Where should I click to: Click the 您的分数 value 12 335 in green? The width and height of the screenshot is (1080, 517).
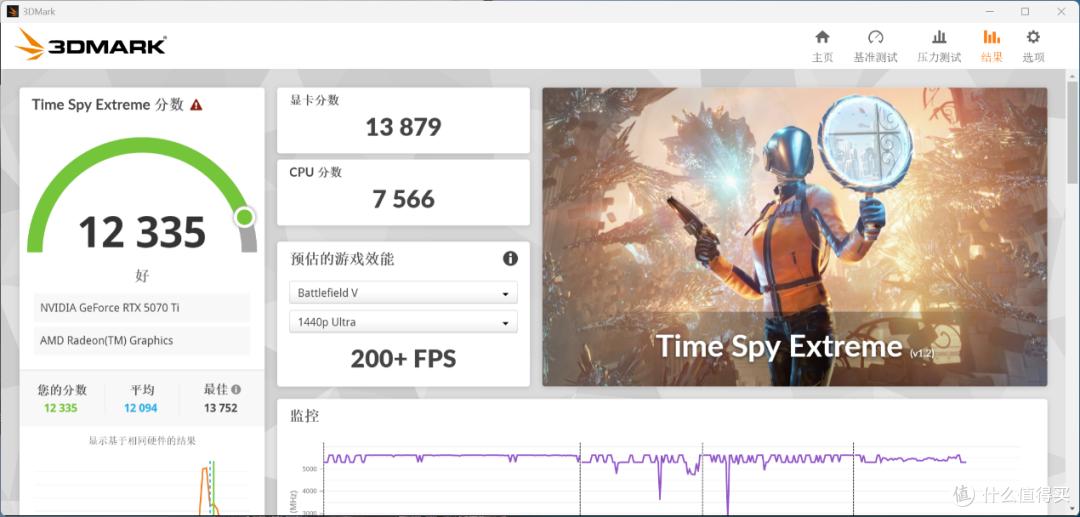(61, 408)
